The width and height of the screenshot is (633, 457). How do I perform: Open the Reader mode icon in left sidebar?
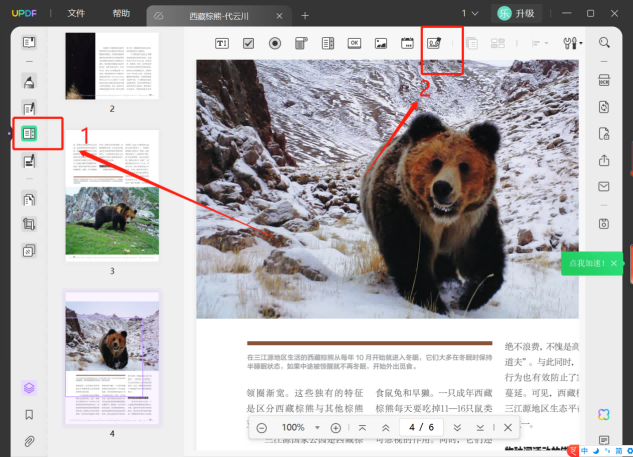[29, 42]
